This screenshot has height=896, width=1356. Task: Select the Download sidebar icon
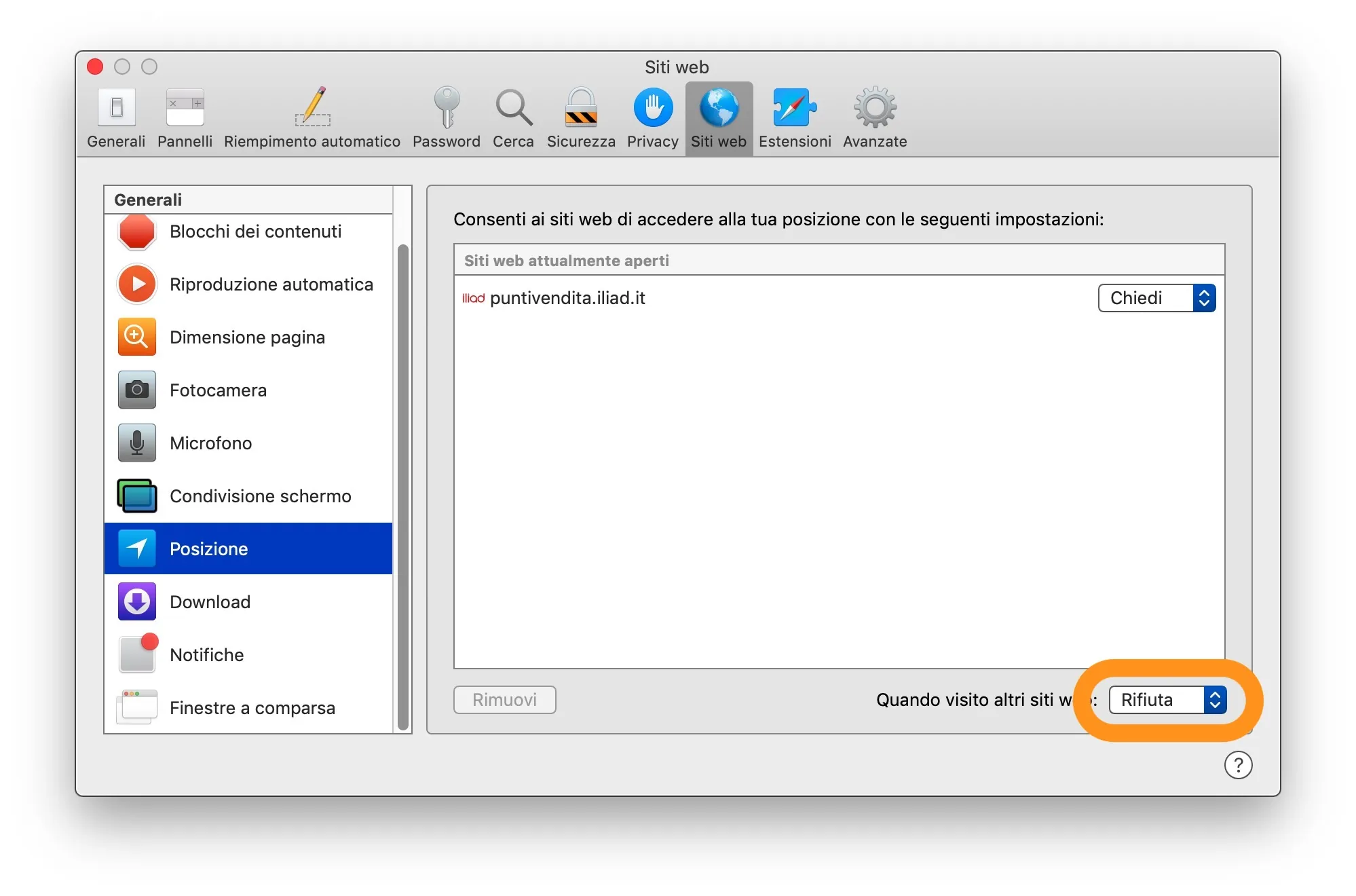136,601
